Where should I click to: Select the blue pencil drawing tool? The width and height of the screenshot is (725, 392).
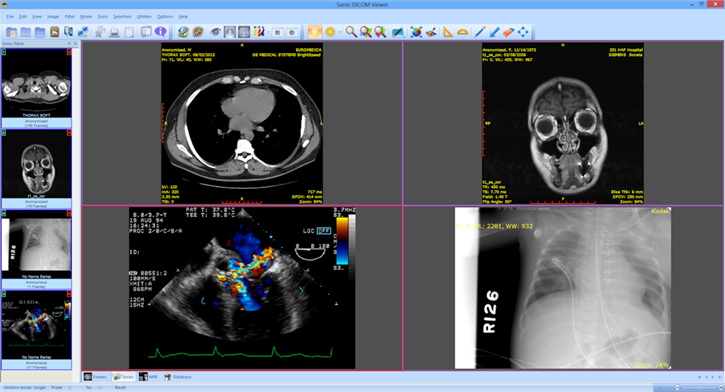tap(480, 32)
